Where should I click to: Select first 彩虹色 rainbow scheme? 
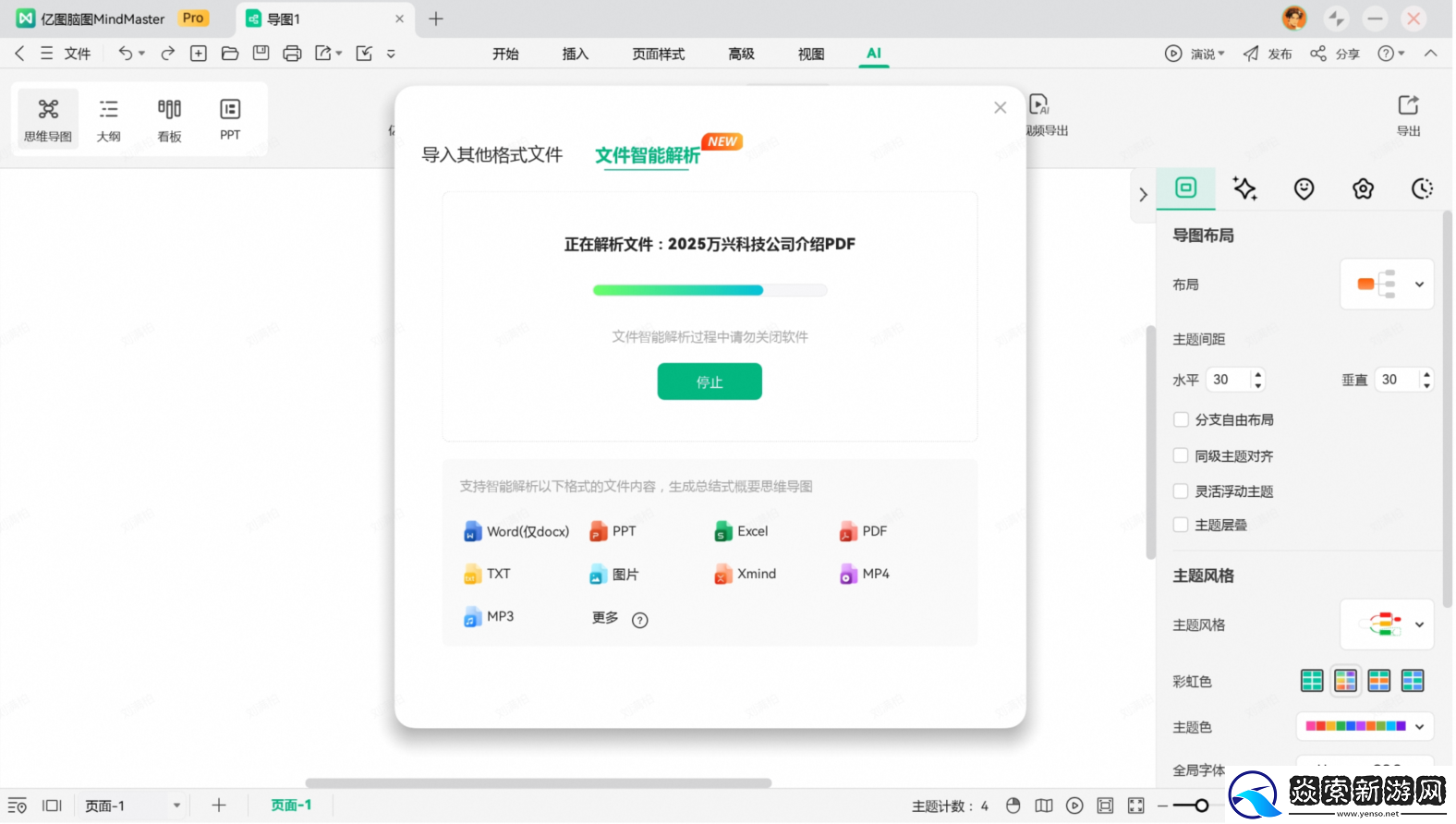pyautogui.click(x=1312, y=681)
